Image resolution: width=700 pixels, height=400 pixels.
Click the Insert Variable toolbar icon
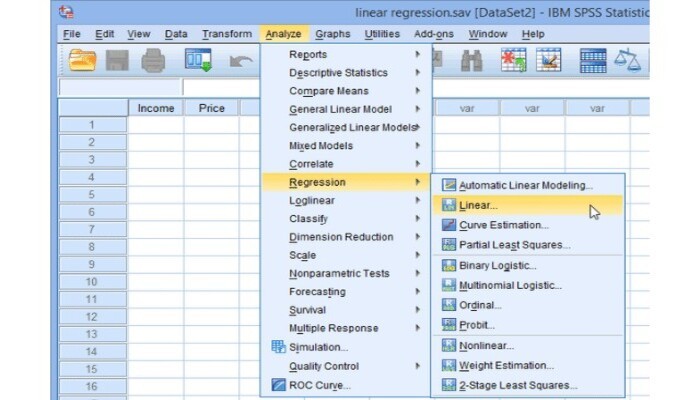pyautogui.click(x=549, y=60)
